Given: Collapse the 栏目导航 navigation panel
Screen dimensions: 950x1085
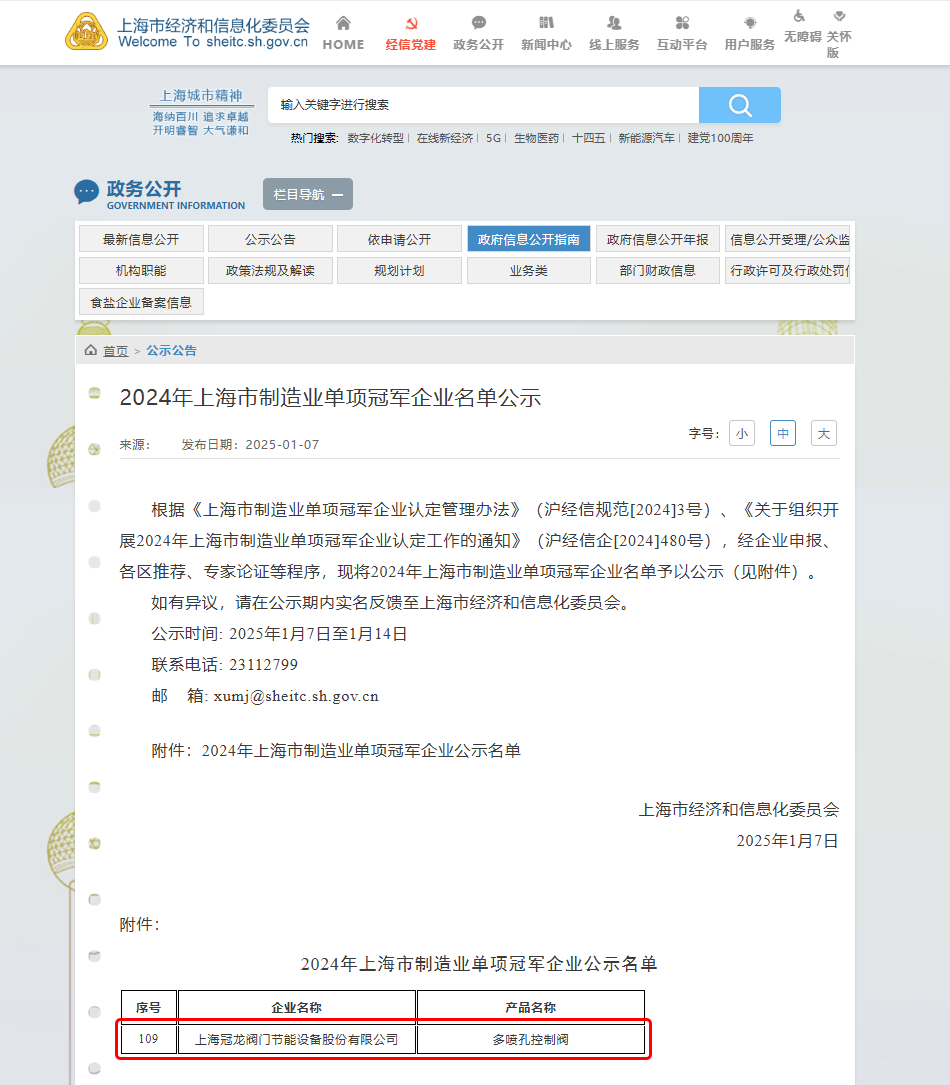Looking at the screenshot, I should pyautogui.click(x=308, y=194).
